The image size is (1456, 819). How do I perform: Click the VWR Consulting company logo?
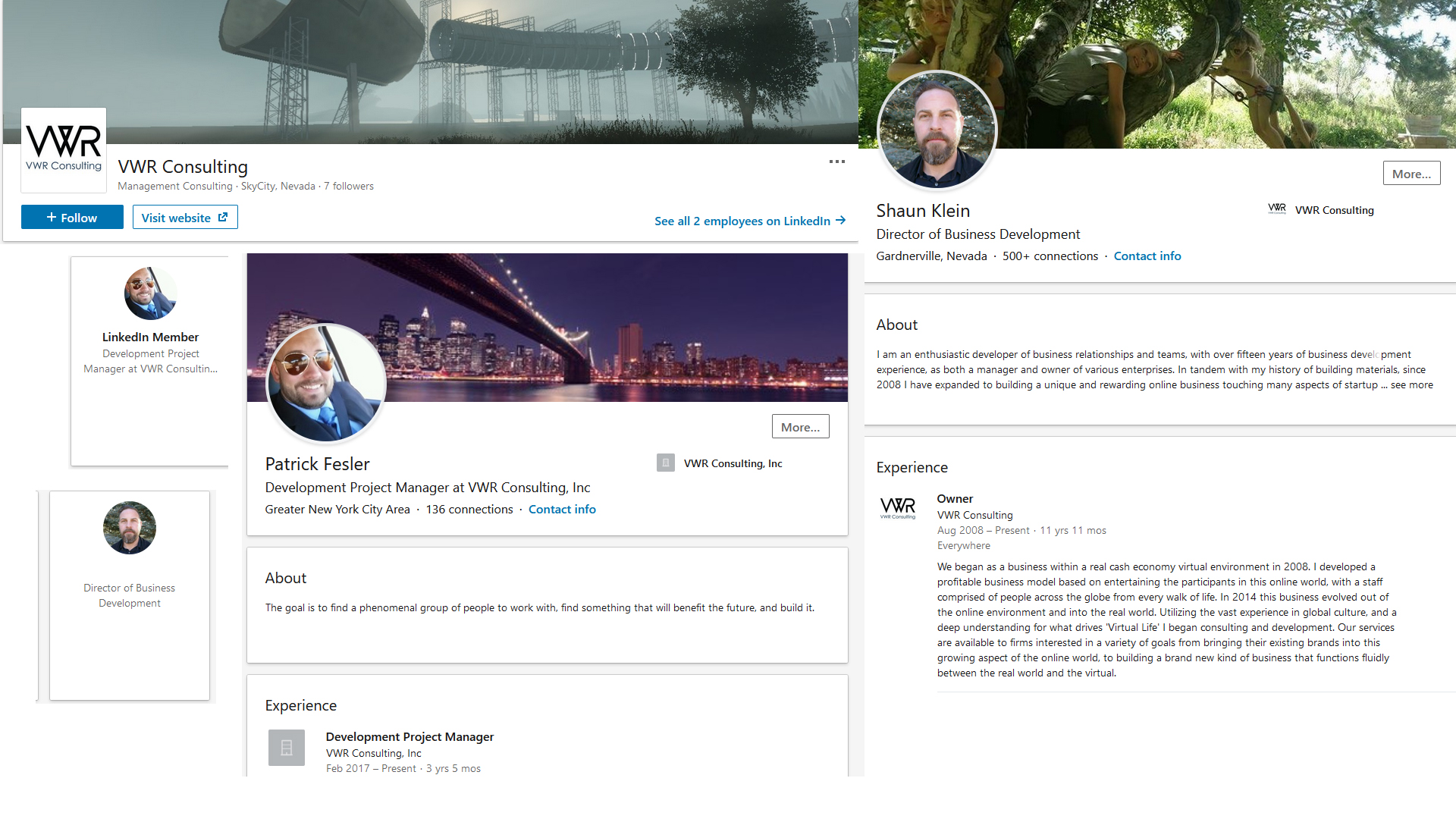(64, 149)
